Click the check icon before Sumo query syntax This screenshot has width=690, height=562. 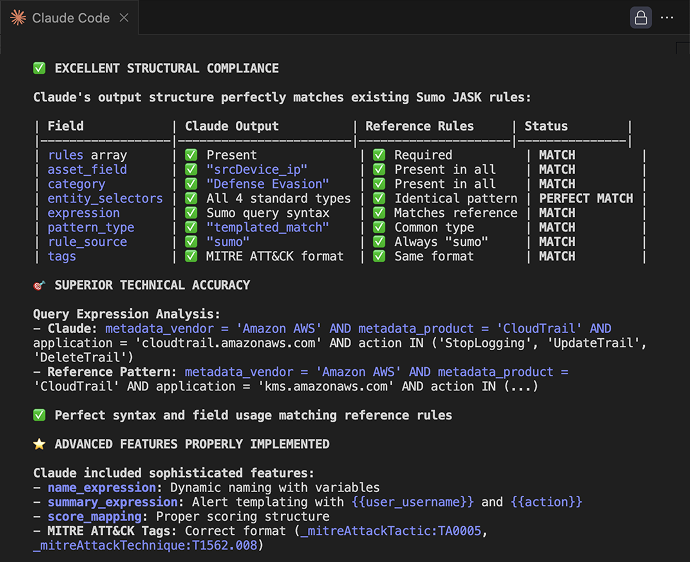191,213
